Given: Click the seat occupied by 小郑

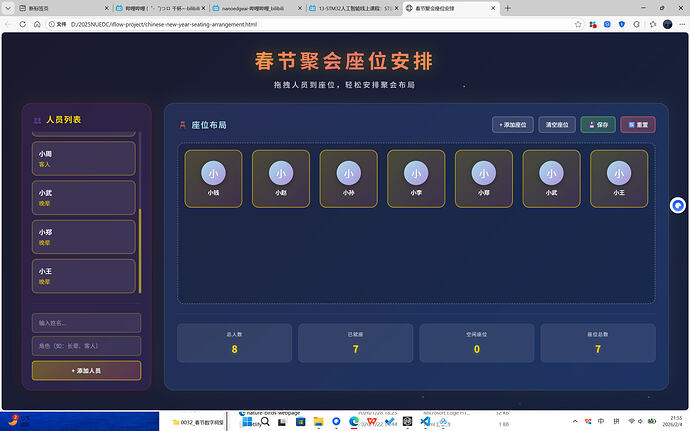Looking at the screenshot, I should pyautogui.click(x=484, y=179).
